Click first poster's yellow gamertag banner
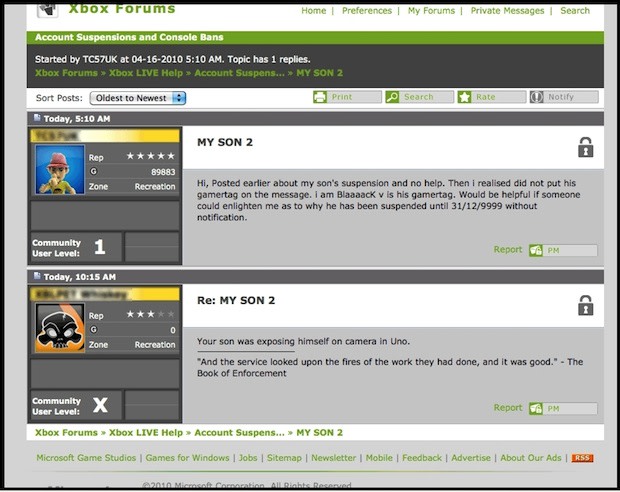This screenshot has width=620, height=492. (x=105, y=136)
